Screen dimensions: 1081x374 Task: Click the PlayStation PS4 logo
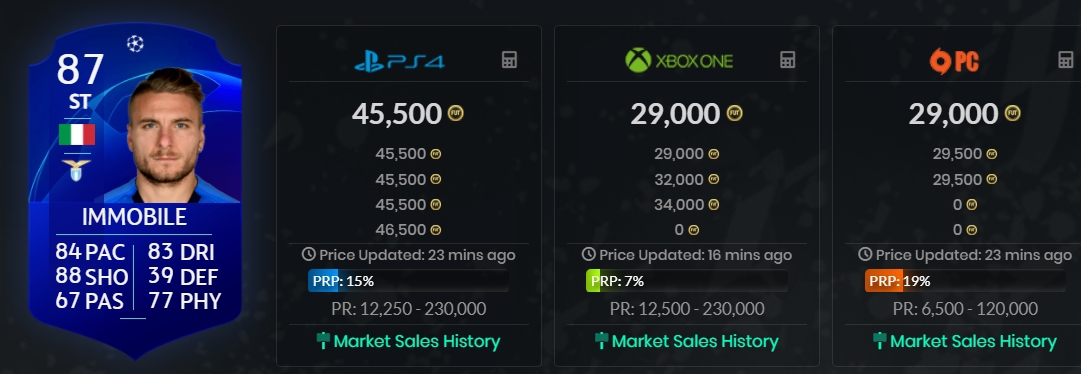[x=399, y=61]
